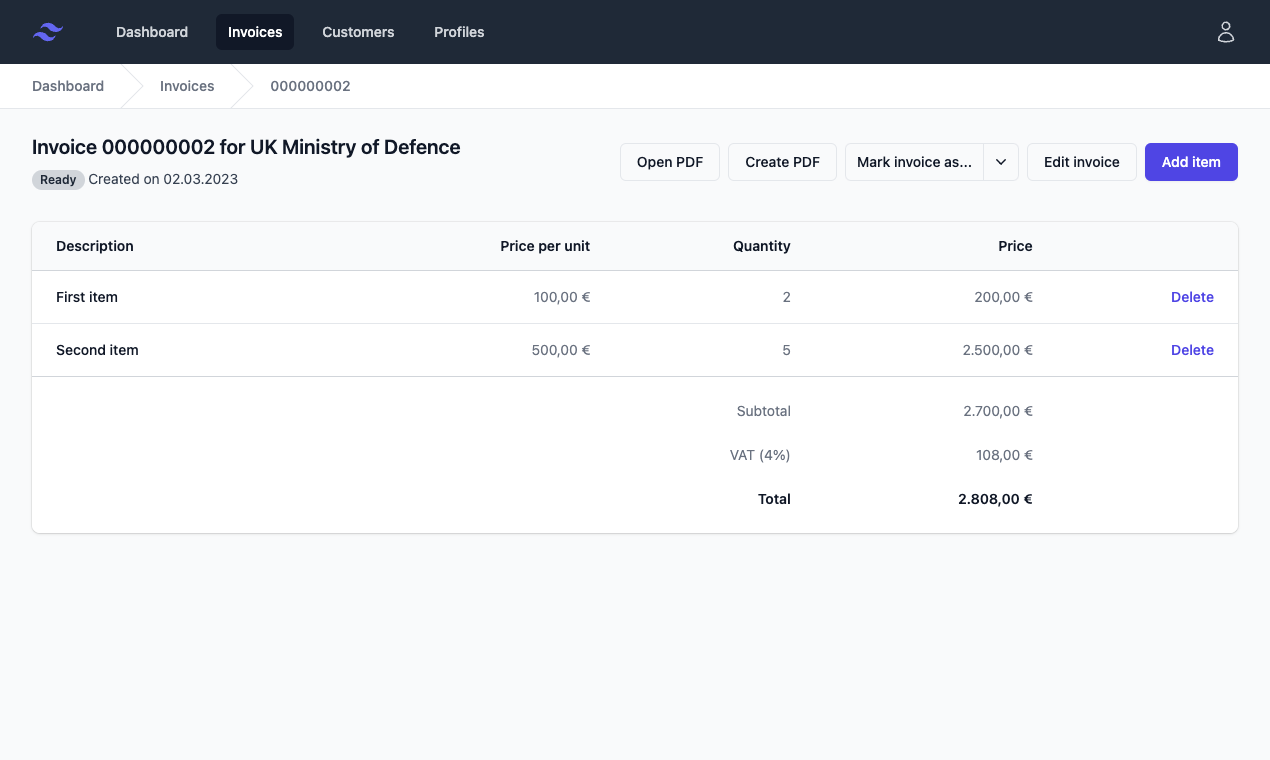This screenshot has width=1270, height=760.
Task: Expand the Mark invoice as chevron arrow
Action: 1001,162
